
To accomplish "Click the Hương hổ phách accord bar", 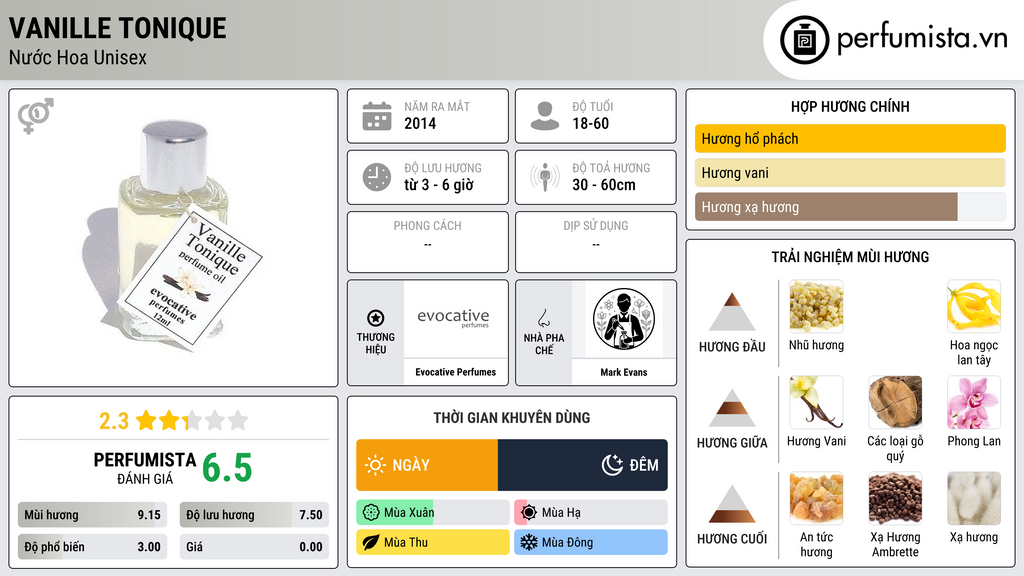I will [850, 138].
